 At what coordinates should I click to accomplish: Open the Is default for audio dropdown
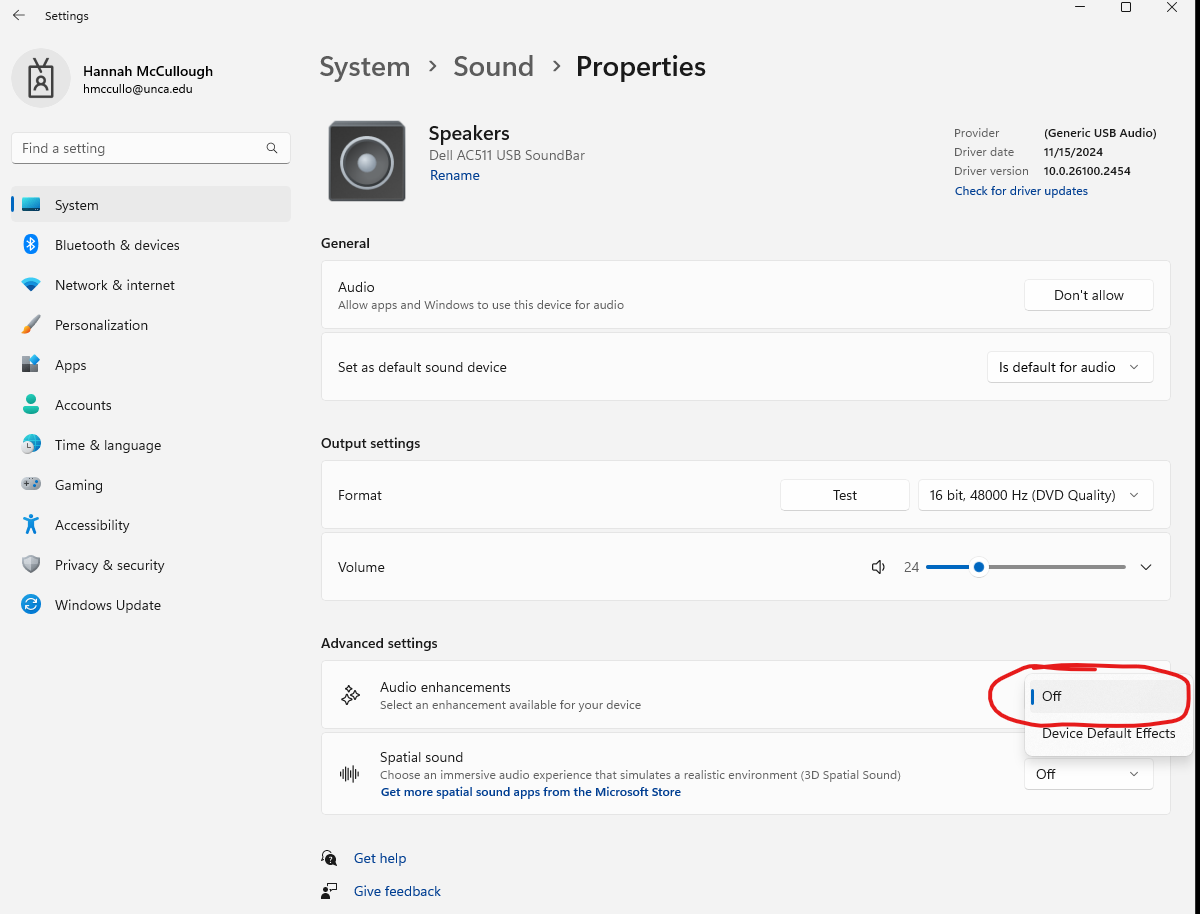1069,367
